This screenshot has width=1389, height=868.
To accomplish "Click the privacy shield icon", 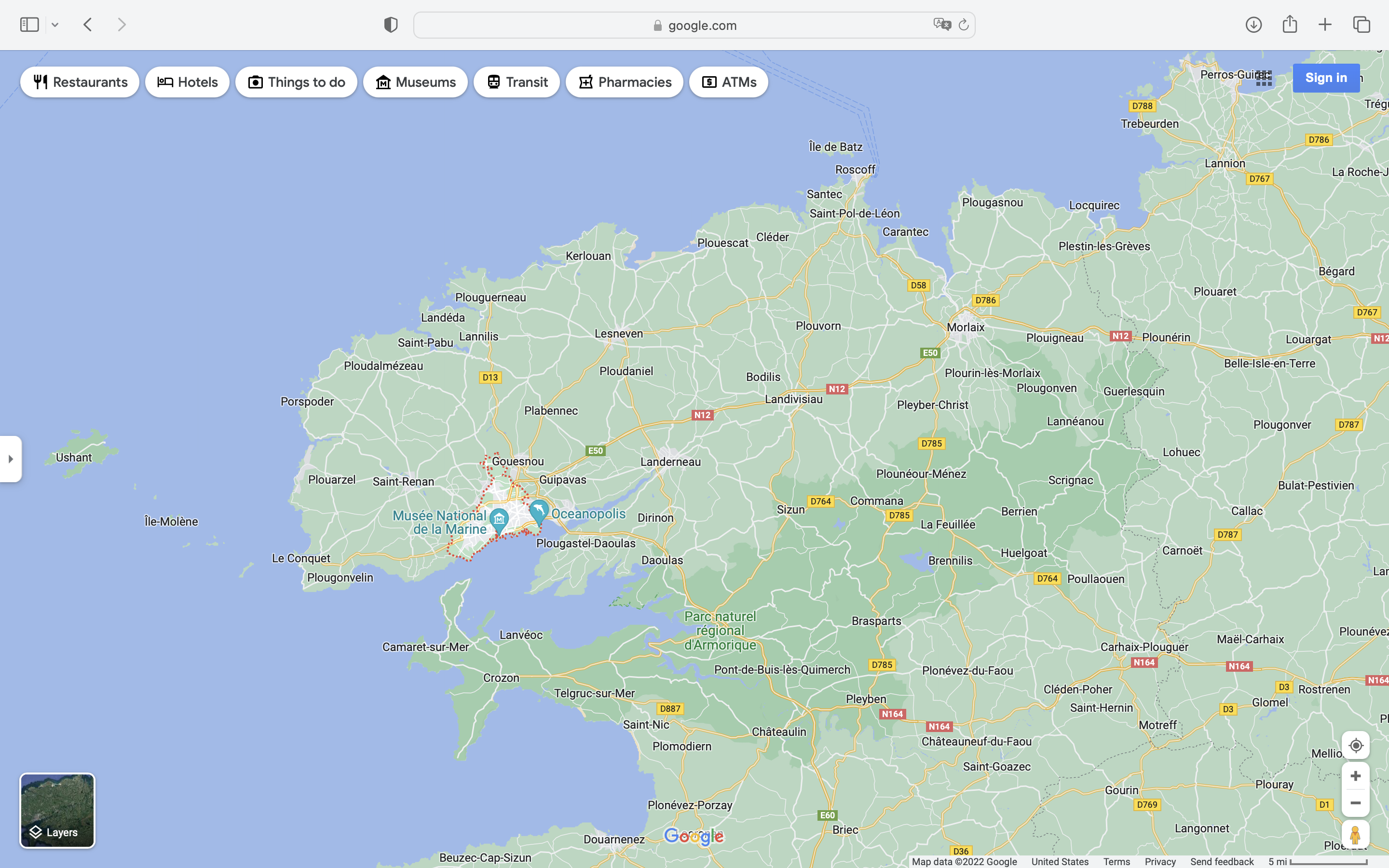I will [x=390, y=25].
